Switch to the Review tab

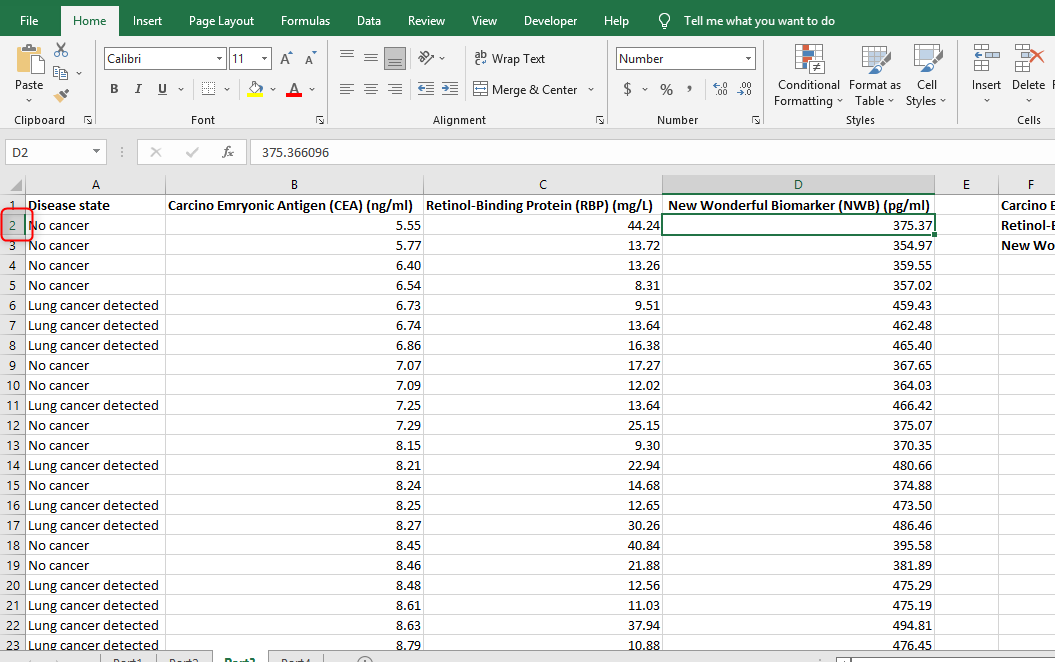click(x=426, y=21)
